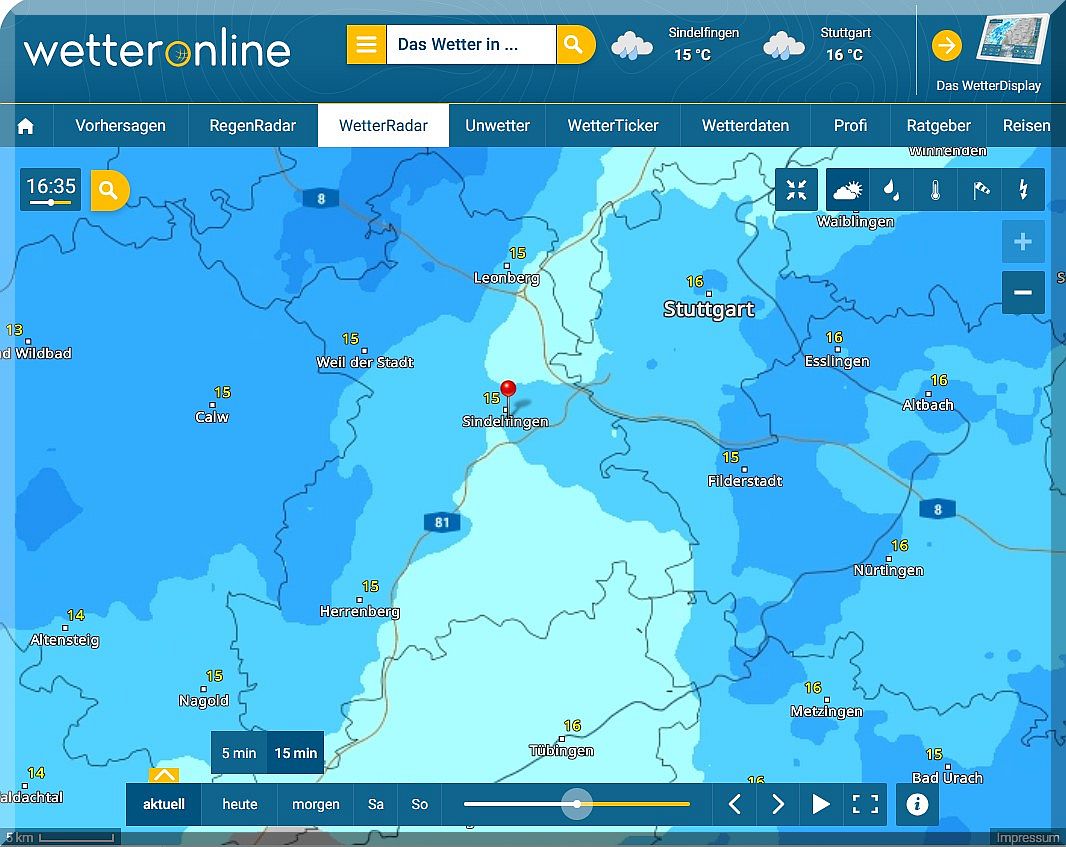
Task: Show the lightning bolt layer
Action: 1023,190
